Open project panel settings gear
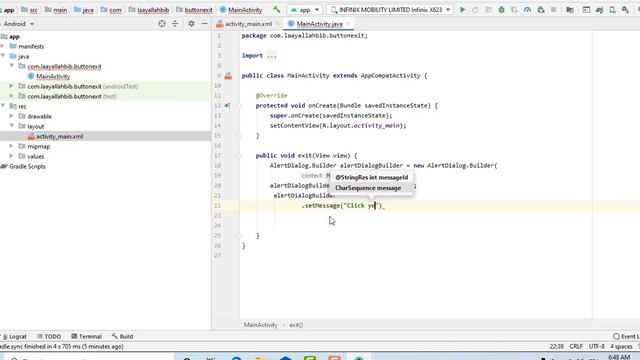640x360 pixels. point(191,24)
